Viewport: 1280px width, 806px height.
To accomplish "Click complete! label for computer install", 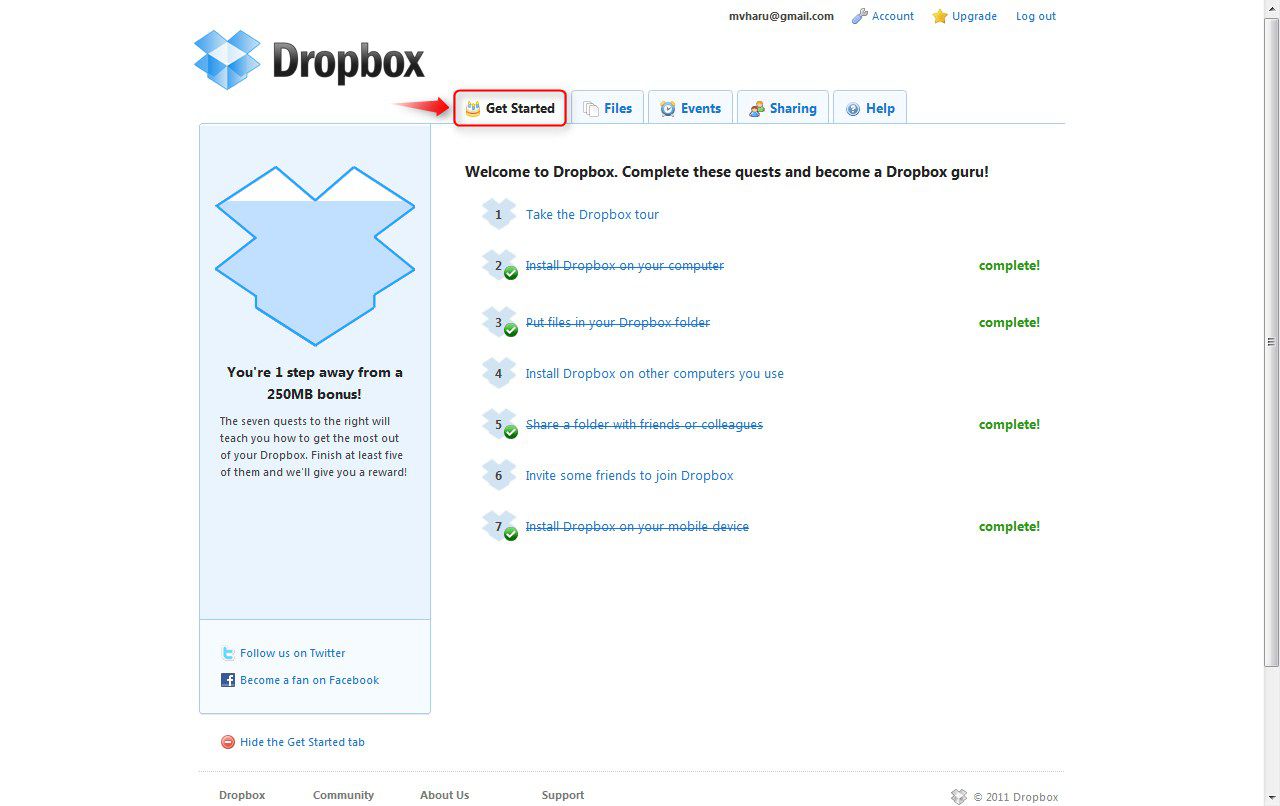I will point(1009,265).
